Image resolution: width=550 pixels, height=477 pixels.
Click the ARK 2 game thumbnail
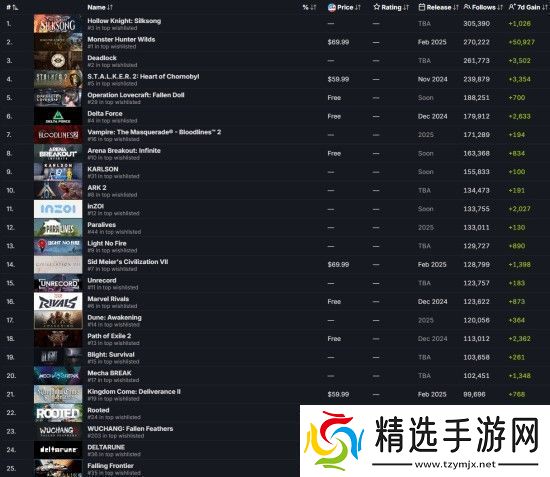coord(58,190)
